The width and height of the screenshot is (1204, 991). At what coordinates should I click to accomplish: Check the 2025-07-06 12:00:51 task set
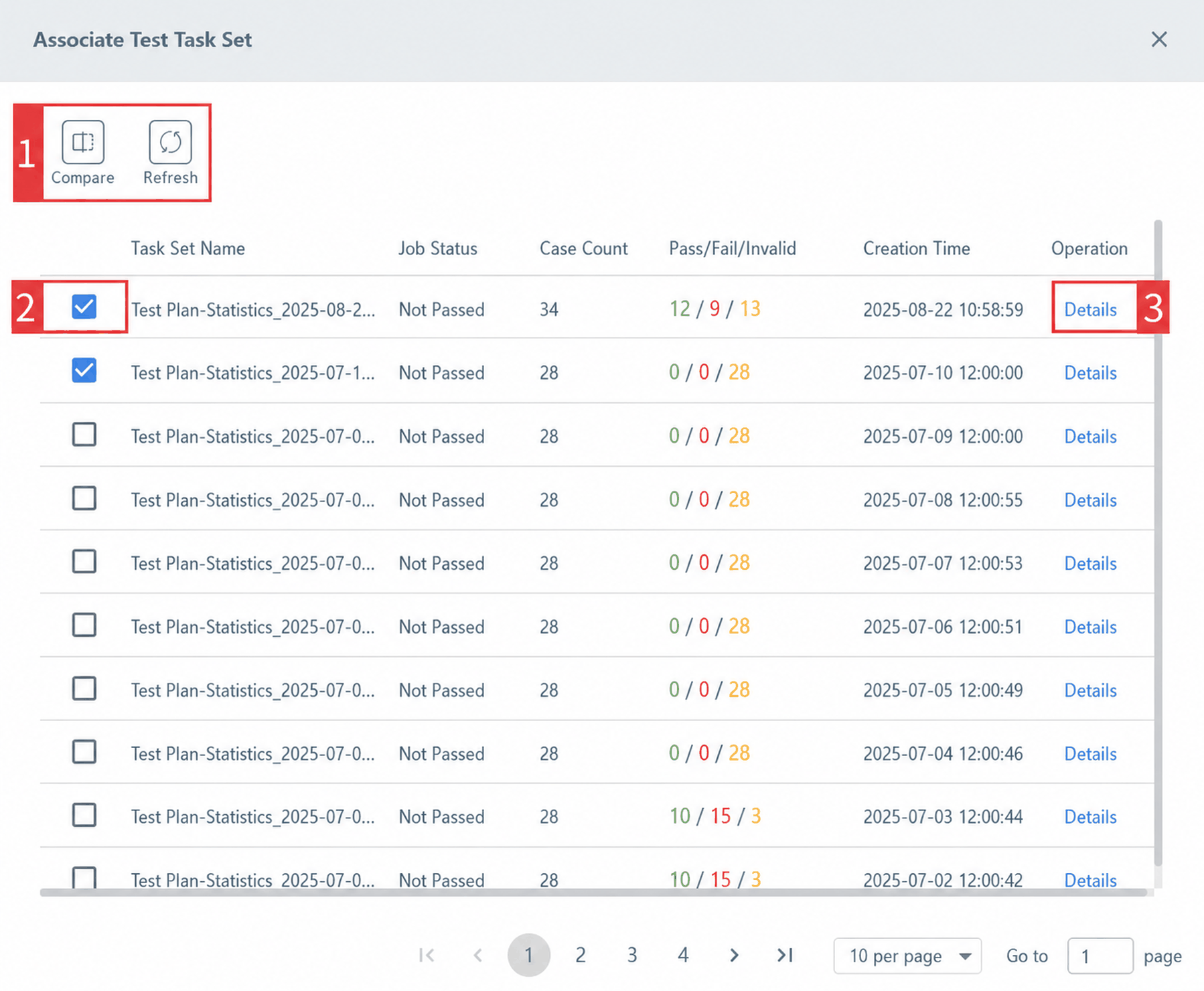(84, 625)
